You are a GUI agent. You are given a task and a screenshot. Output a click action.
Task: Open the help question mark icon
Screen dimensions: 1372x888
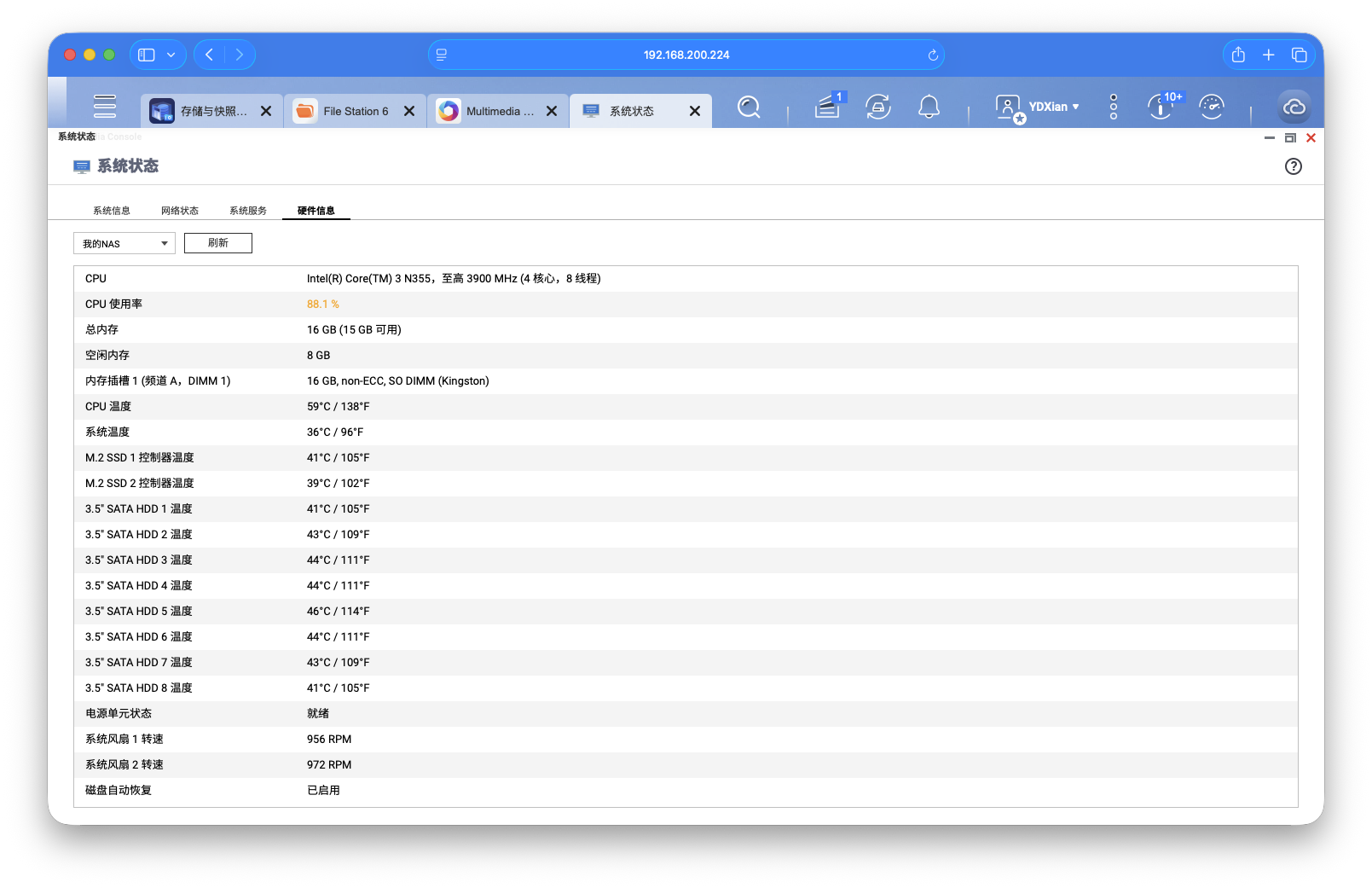(x=1293, y=166)
